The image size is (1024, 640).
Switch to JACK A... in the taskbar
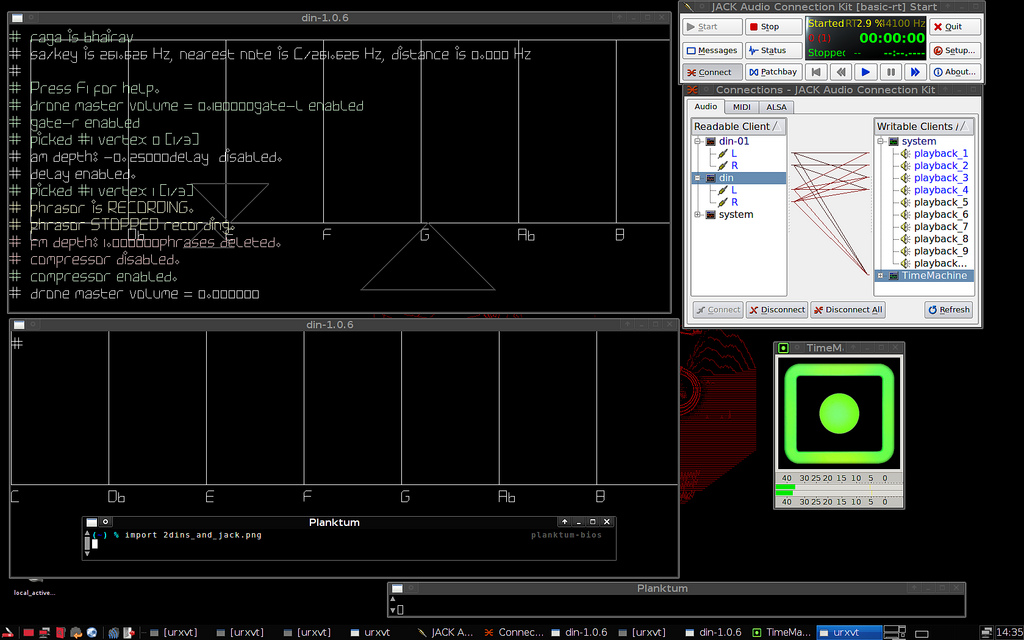(445, 632)
